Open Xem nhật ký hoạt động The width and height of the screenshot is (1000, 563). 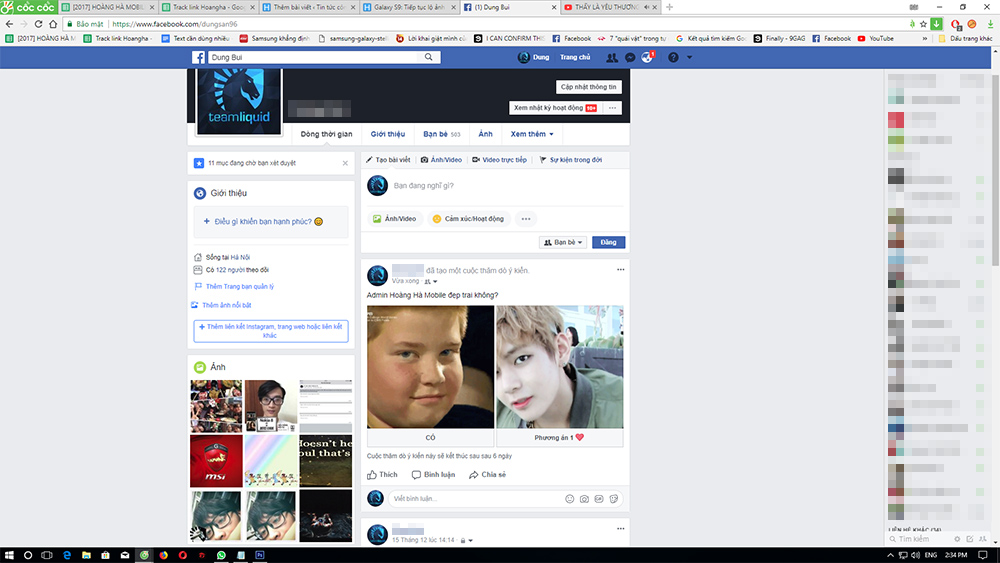[x=555, y=108]
